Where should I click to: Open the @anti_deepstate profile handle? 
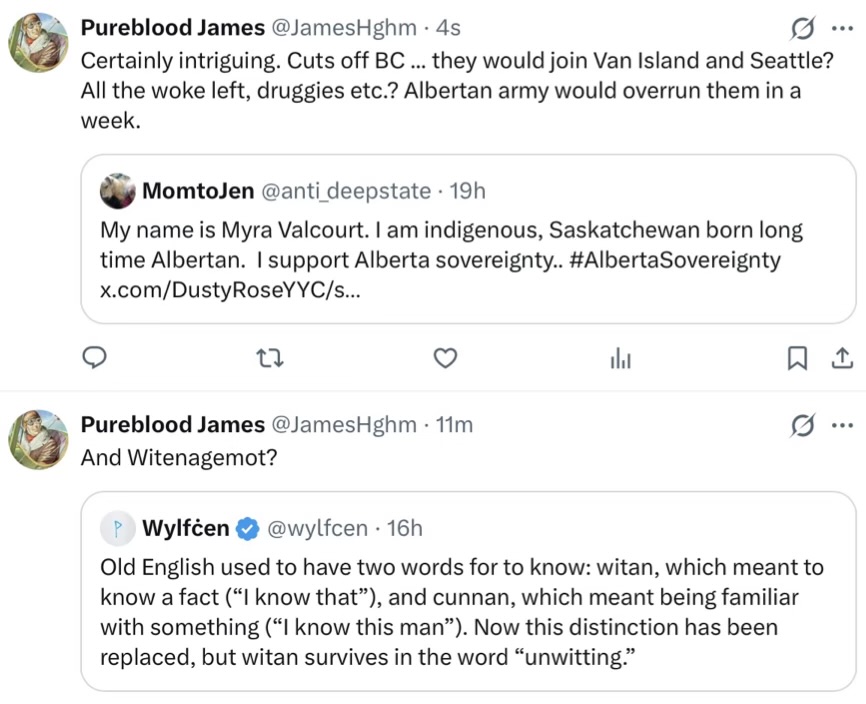coord(346,190)
